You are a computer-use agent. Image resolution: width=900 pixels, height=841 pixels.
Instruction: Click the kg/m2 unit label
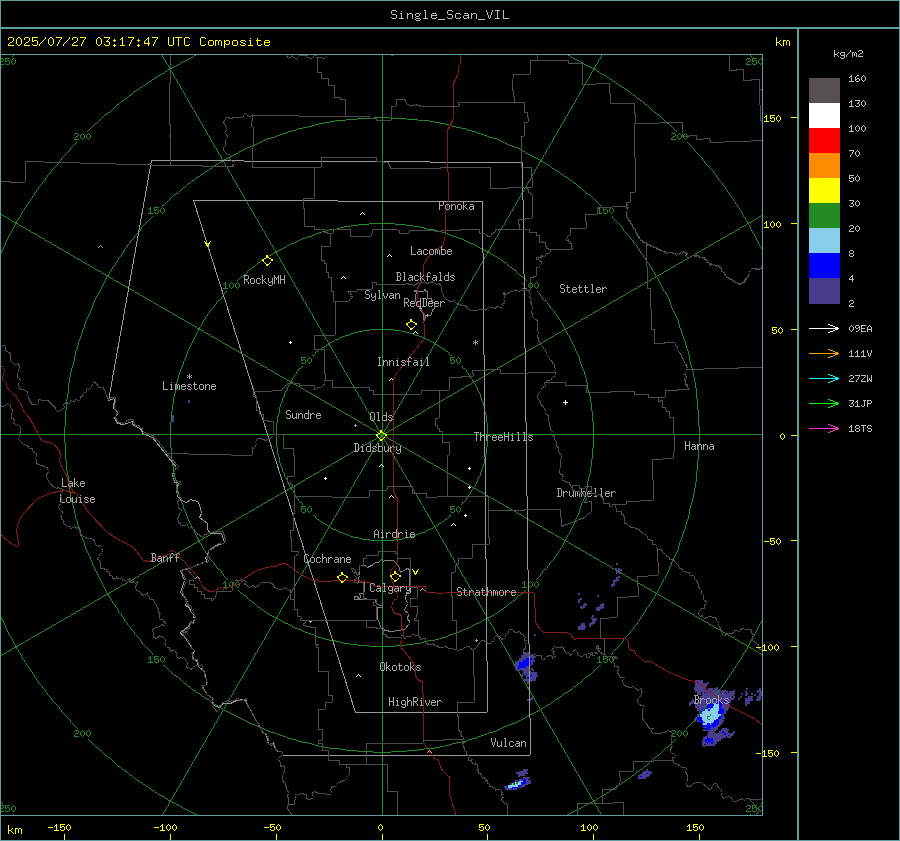click(x=848, y=54)
